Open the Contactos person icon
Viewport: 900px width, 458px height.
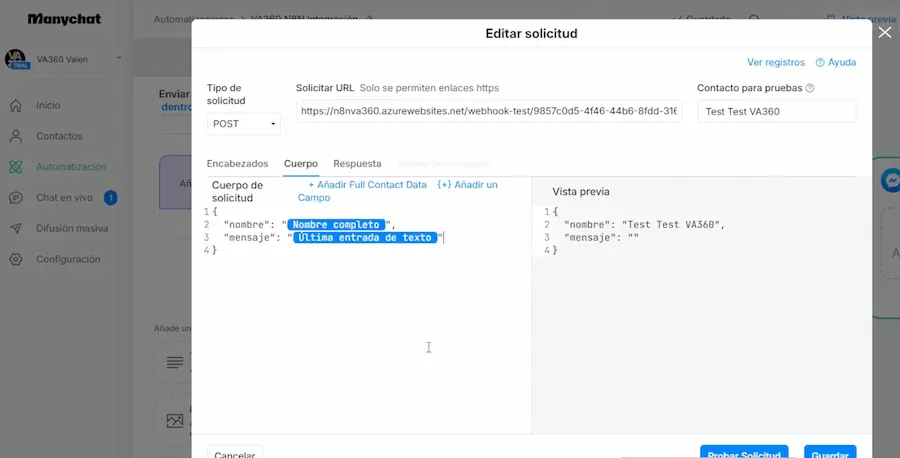[x=16, y=136]
